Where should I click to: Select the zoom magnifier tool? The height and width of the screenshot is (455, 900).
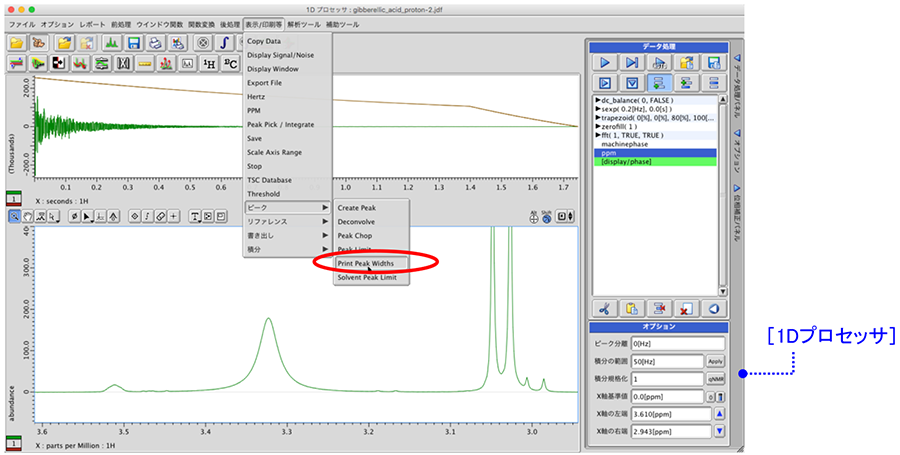(x=14, y=216)
